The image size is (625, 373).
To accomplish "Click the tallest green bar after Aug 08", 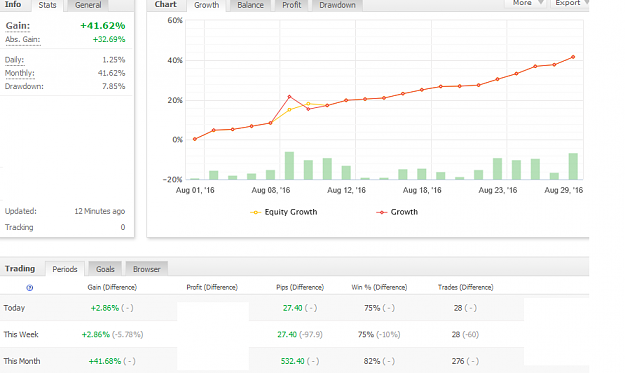I will pos(289,165).
